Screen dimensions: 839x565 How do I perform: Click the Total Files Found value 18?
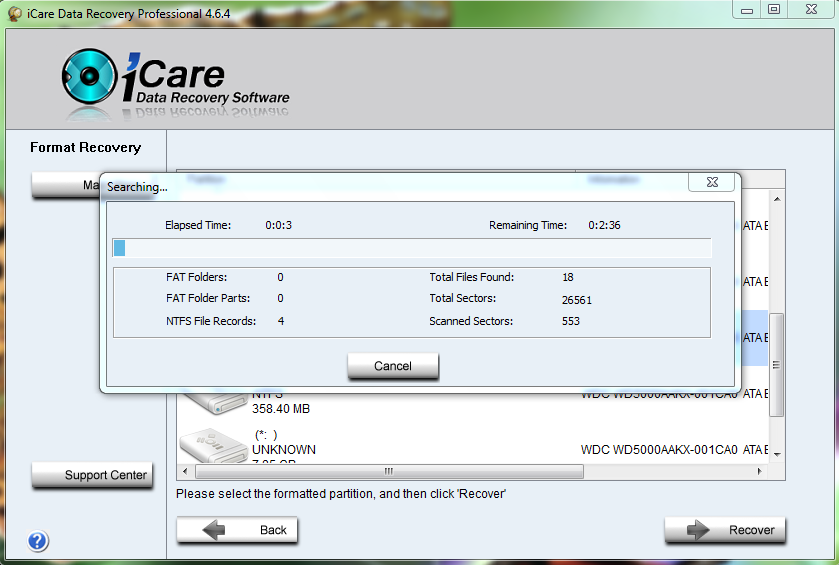coord(568,277)
